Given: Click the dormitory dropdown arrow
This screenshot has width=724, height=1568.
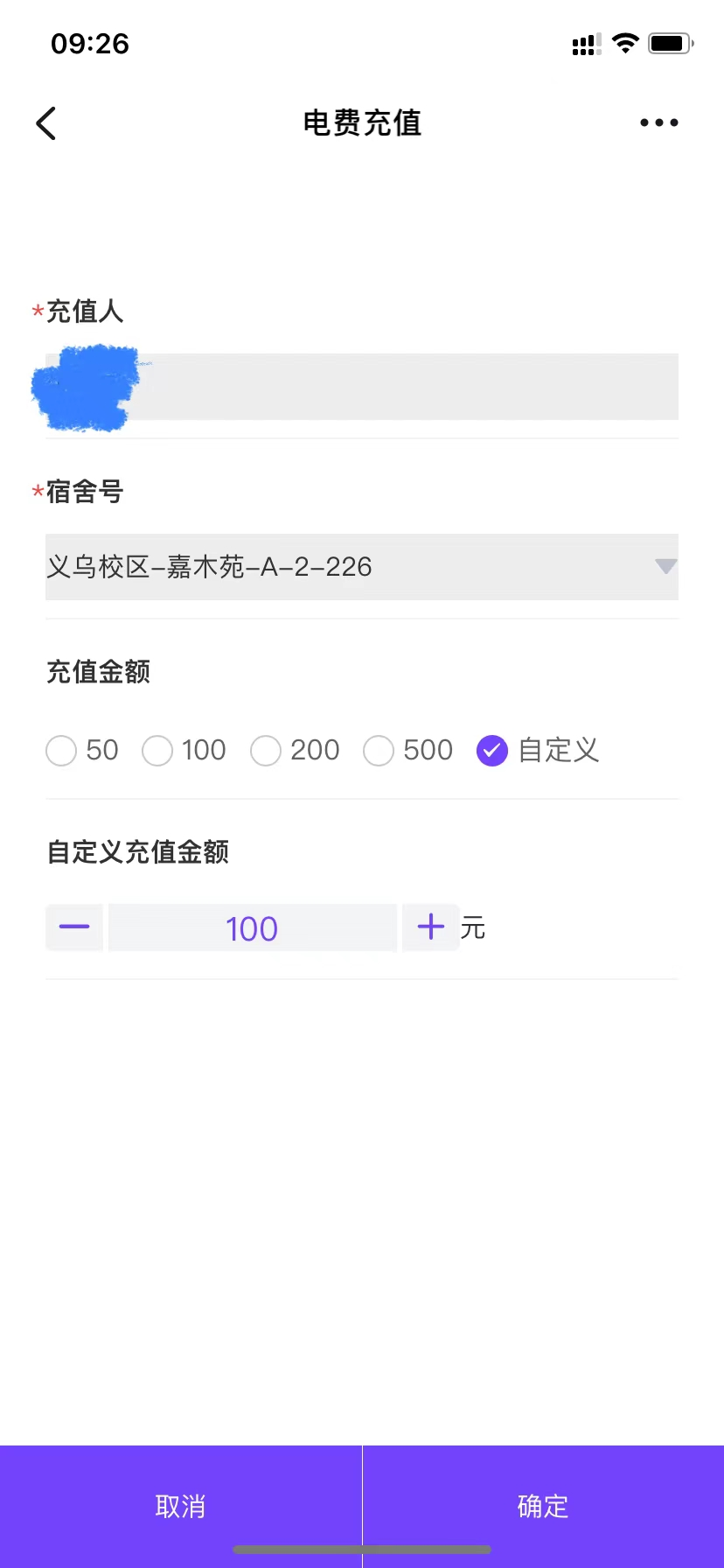Looking at the screenshot, I should point(665,567).
